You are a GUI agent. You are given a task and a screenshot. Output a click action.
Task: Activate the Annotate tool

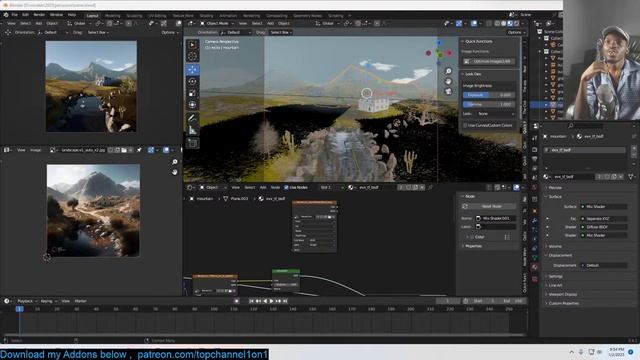click(192, 118)
